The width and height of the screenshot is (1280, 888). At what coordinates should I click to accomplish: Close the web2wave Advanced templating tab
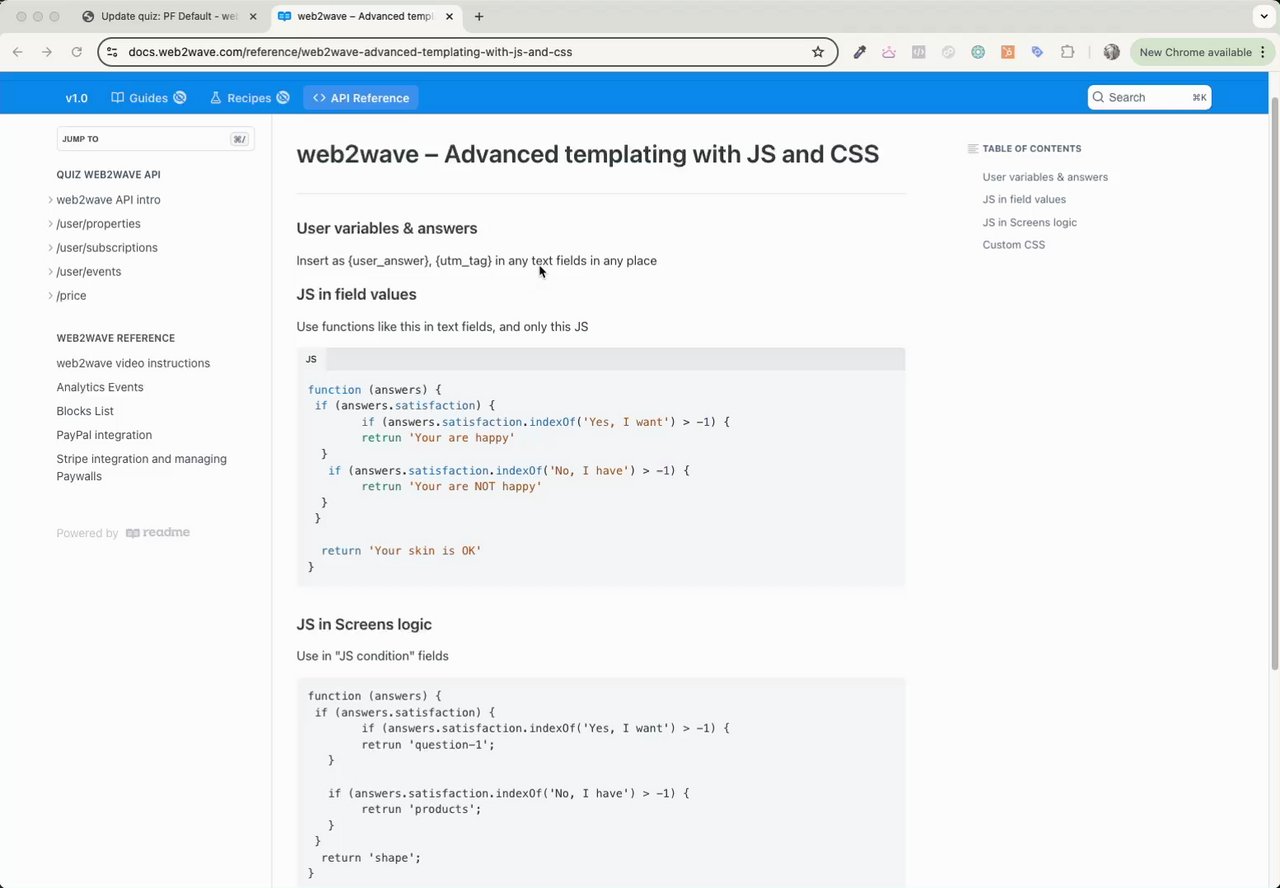(449, 16)
